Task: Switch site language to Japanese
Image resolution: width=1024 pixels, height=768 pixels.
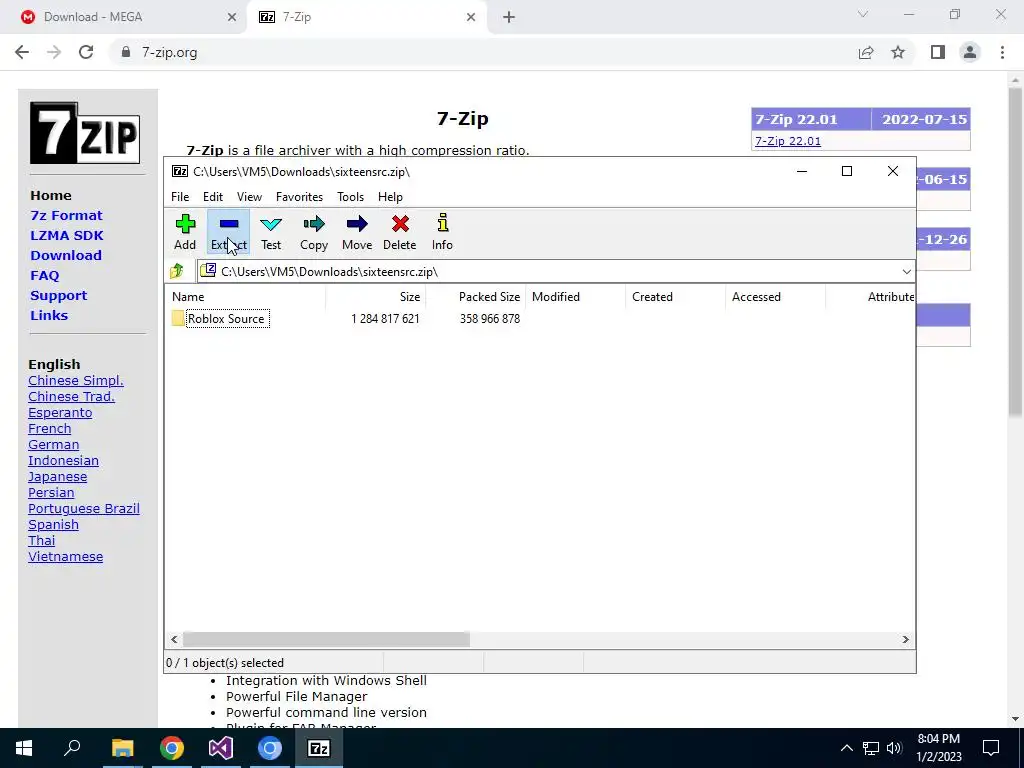Action: 57,477
